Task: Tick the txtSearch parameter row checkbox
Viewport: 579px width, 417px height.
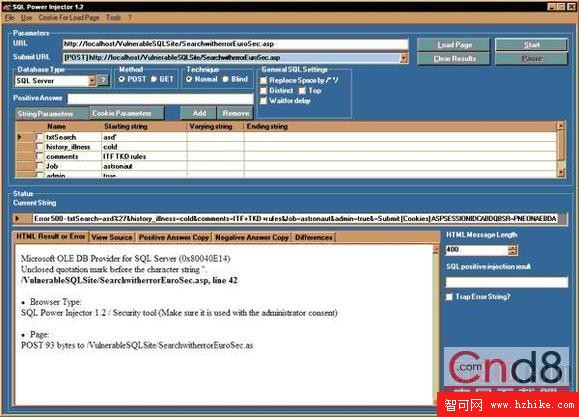Action: tap(39, 137)
